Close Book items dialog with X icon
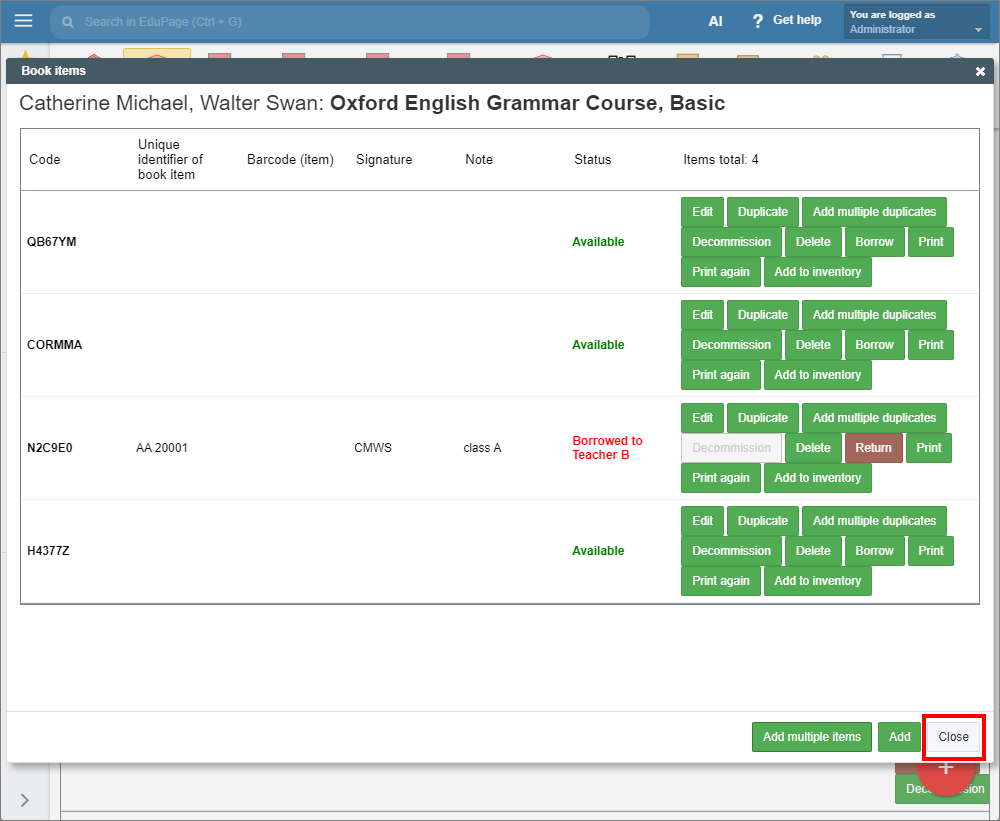1000x821 pixels. (980, 71)
